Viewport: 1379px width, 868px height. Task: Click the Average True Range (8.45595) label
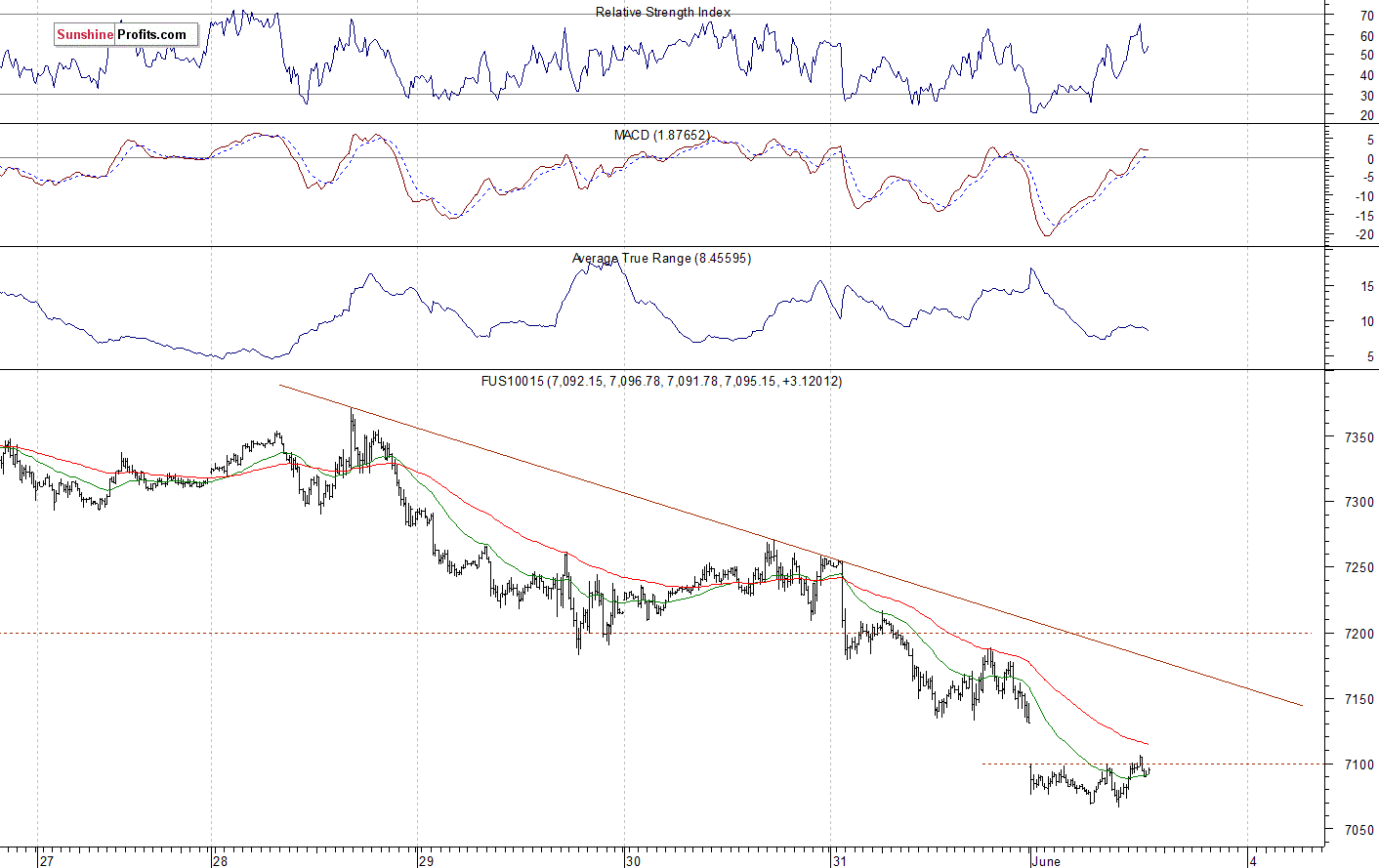coord(661,258)
